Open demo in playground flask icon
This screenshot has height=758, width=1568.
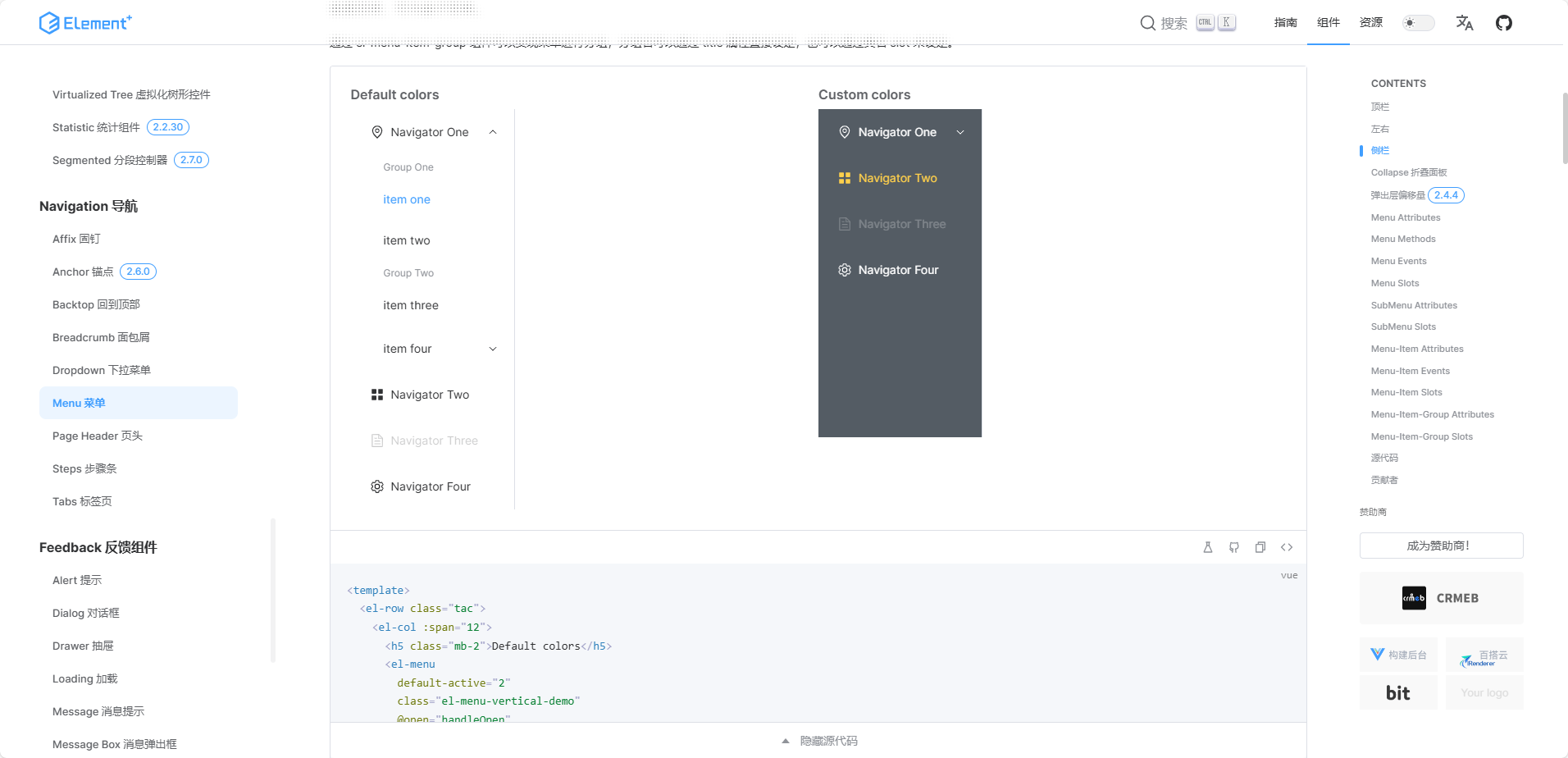click(1208, 547)
